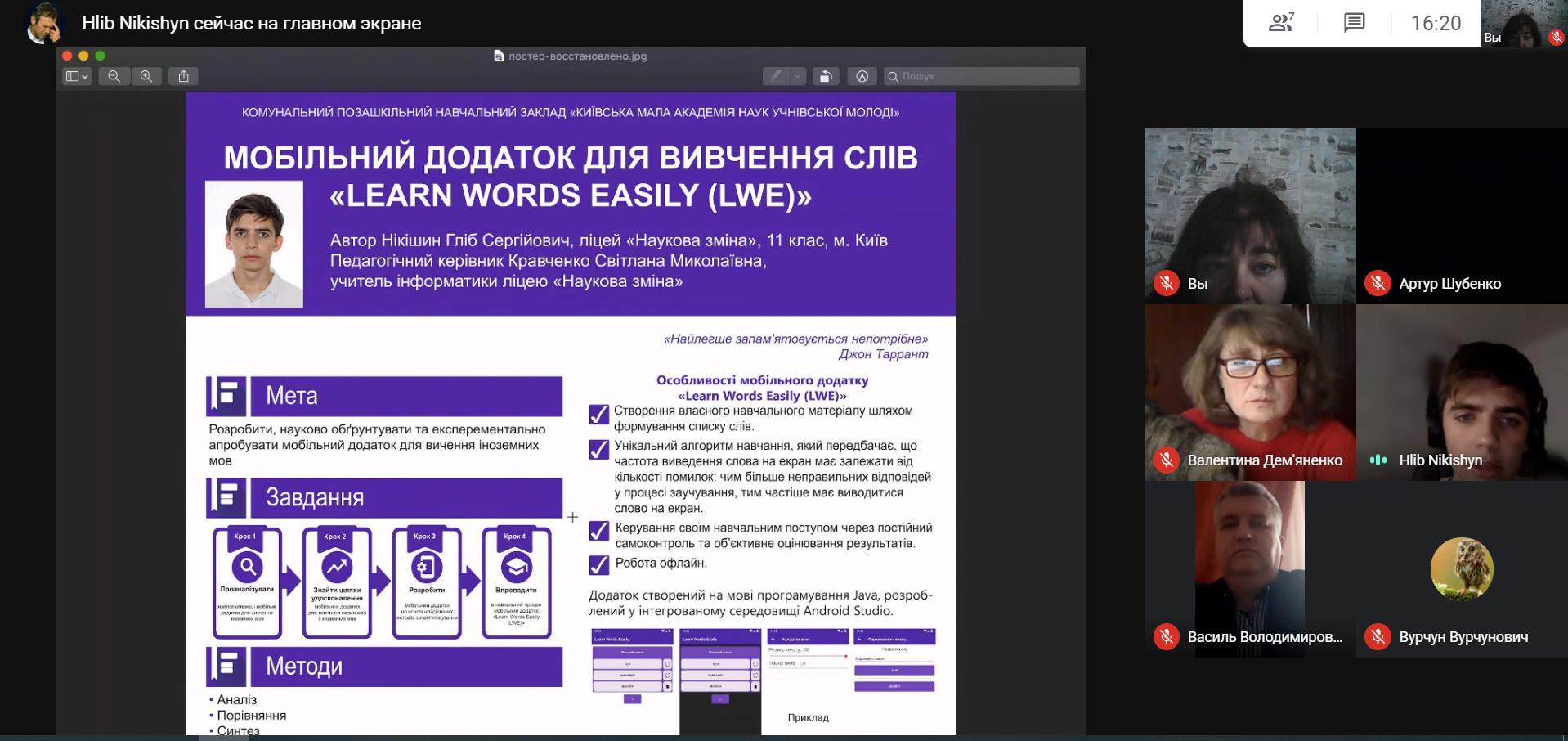Click muted mic icon beside Артур Шубенко
This screenshot has height=741, width=1568.
click(x=1378, y=283)
